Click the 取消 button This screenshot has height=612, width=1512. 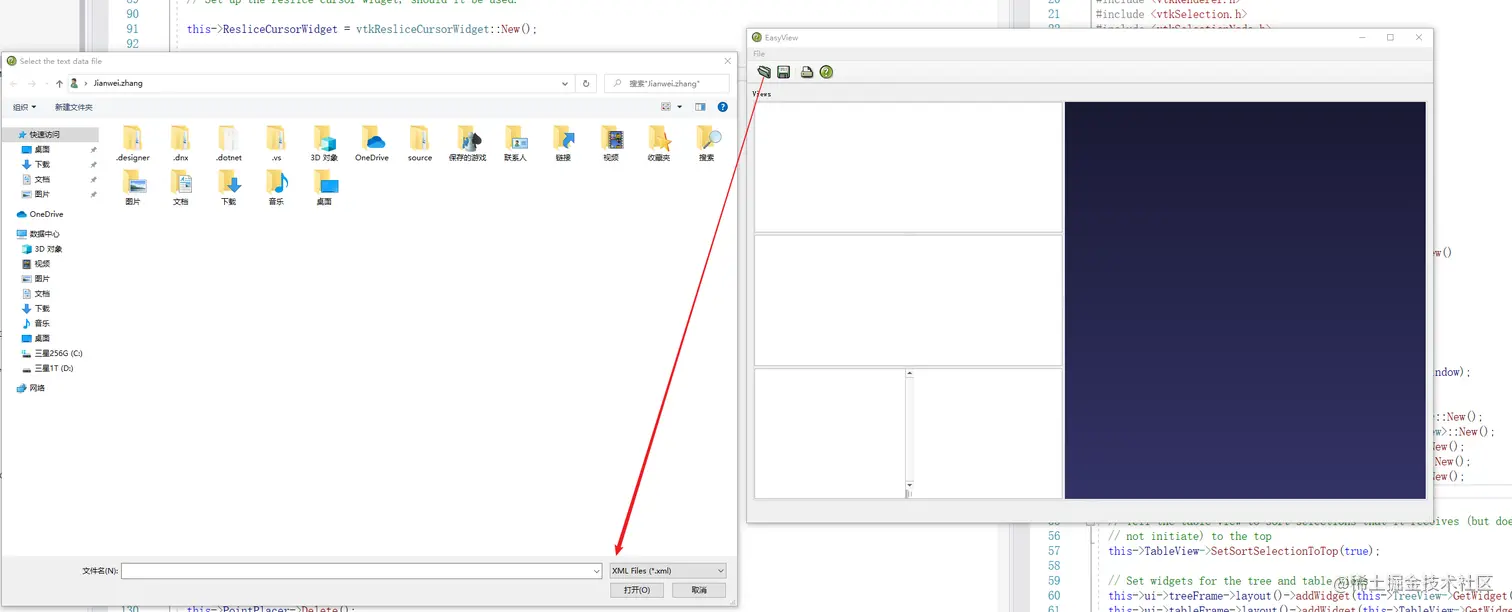point(699,590)
